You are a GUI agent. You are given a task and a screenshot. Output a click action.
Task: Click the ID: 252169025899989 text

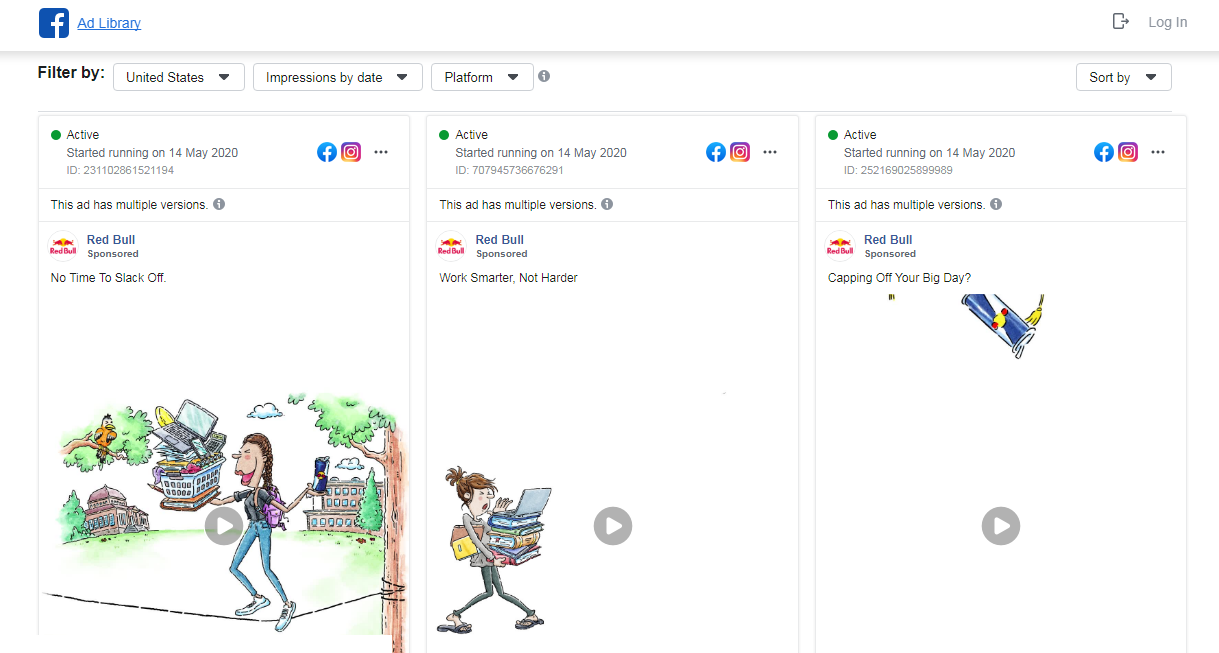[898, 170]
